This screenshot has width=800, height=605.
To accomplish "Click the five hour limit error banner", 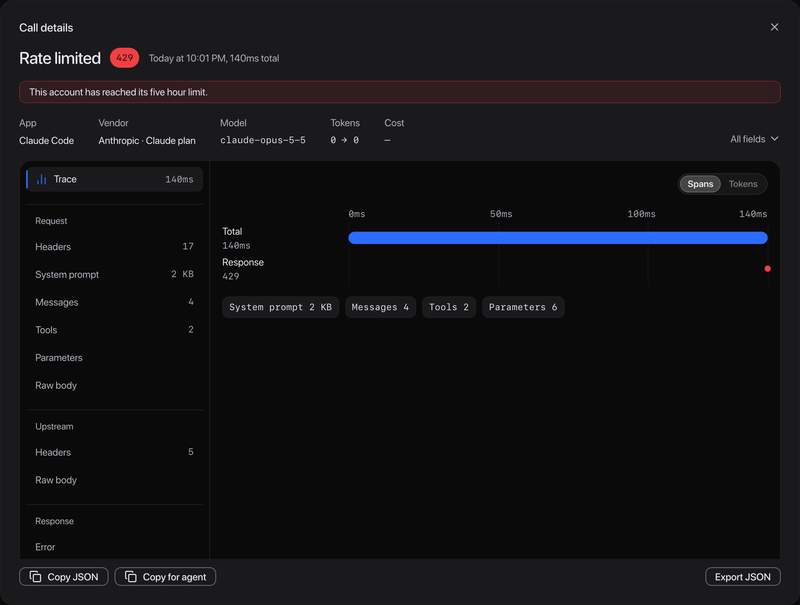I will click(x=399, y=92).
